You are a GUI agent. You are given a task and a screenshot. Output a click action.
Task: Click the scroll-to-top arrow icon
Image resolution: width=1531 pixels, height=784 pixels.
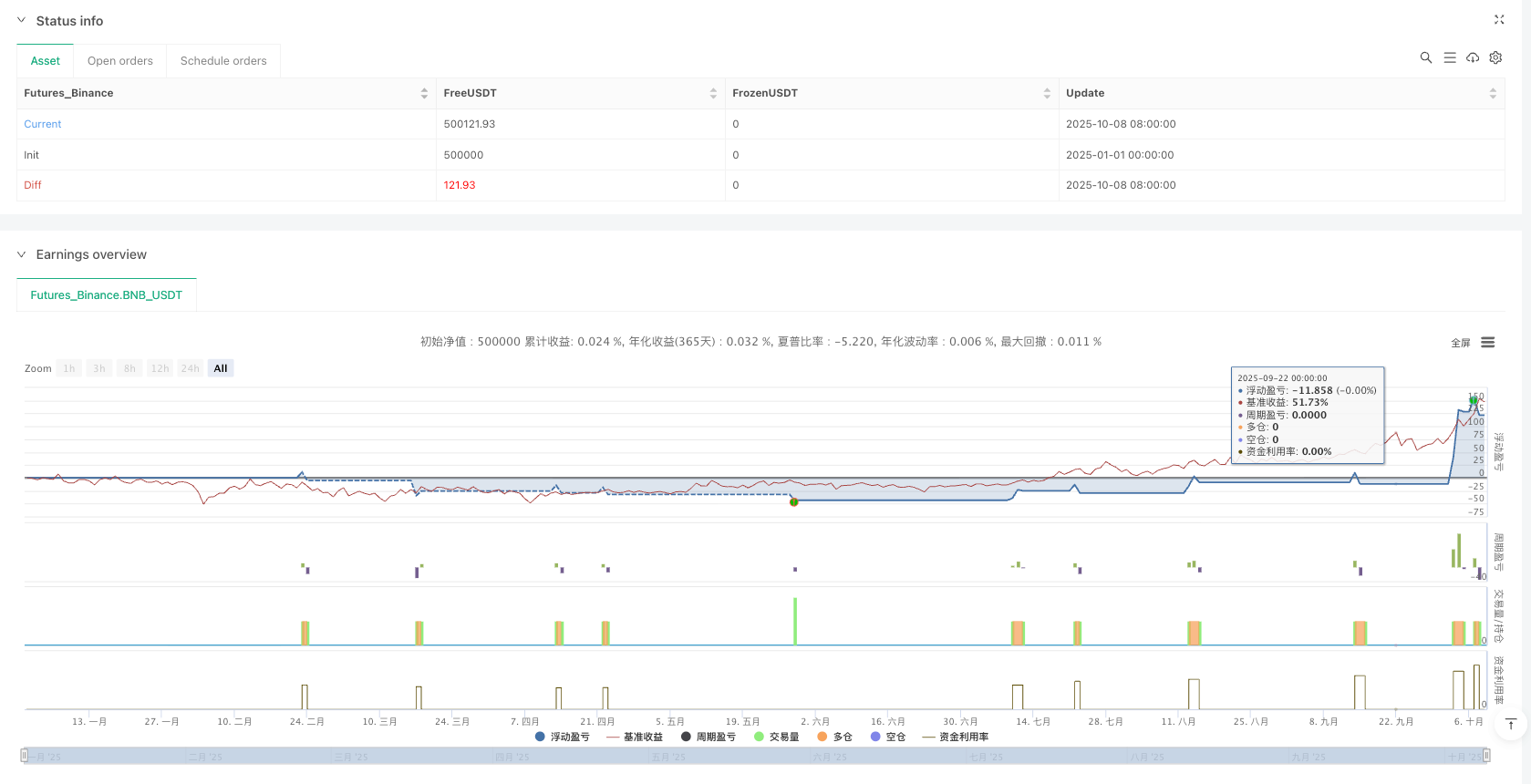tap(1511, 724)
